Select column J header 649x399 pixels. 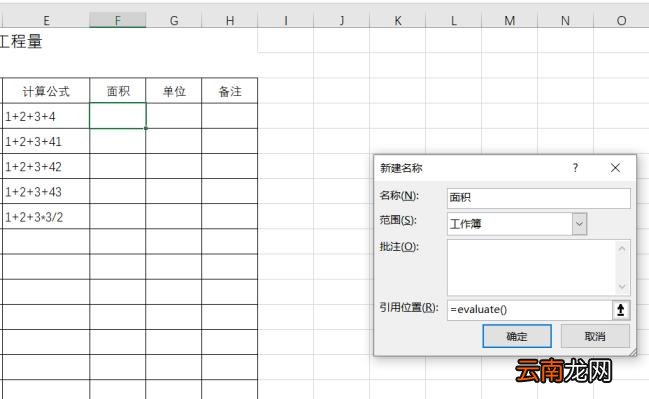[341, 20]
